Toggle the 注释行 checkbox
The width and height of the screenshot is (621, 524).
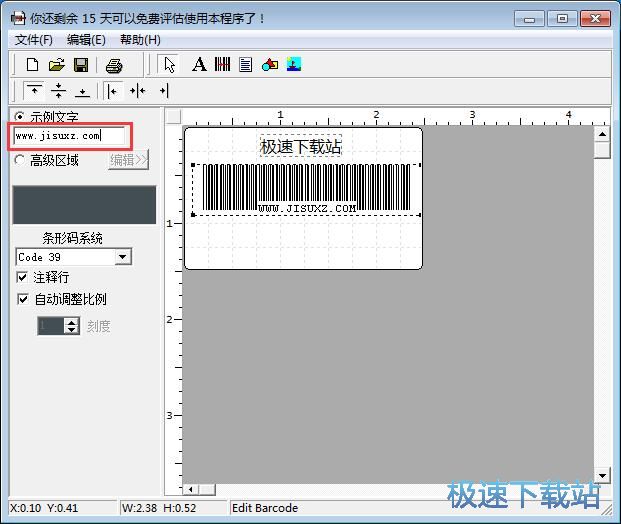pyautogui.click(x=23, y=277)
